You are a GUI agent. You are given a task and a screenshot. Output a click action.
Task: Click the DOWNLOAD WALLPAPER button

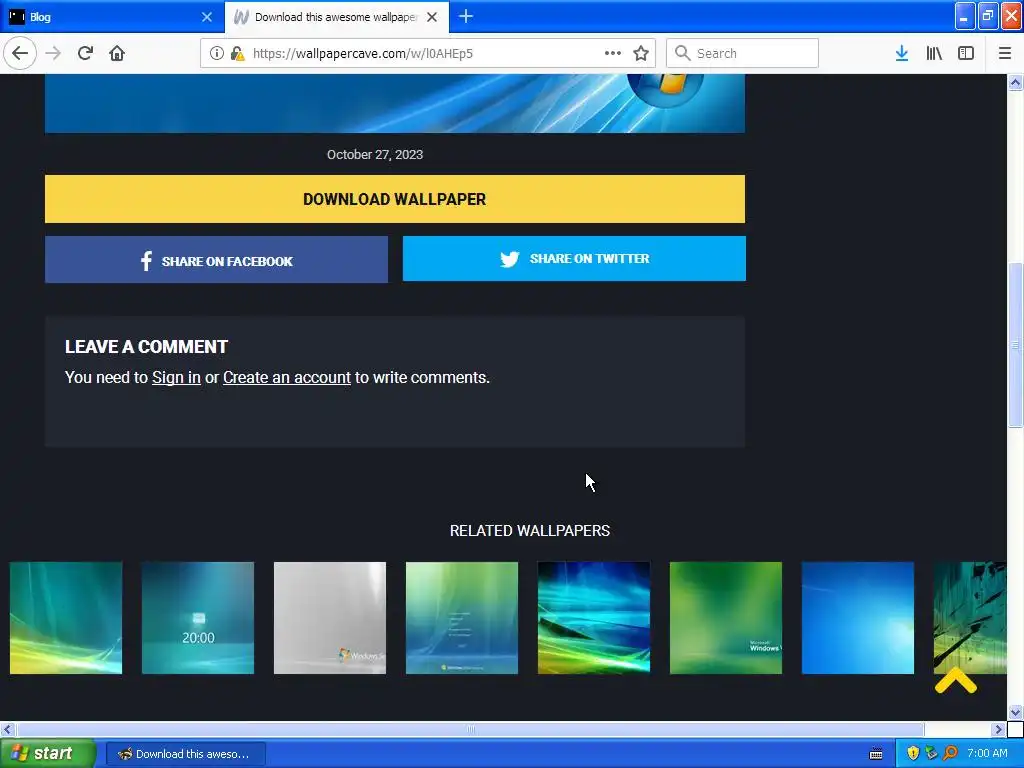coord(394,199)
